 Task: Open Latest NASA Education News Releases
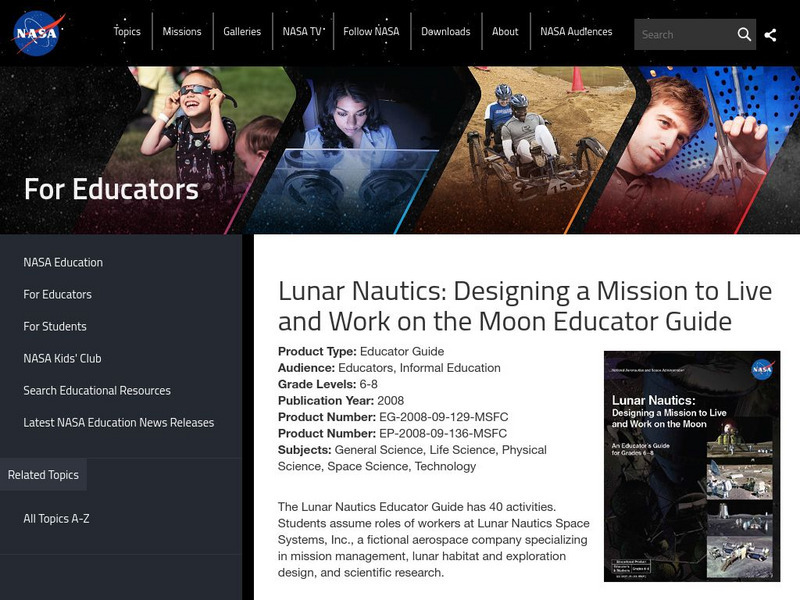[x=118, y=422]
